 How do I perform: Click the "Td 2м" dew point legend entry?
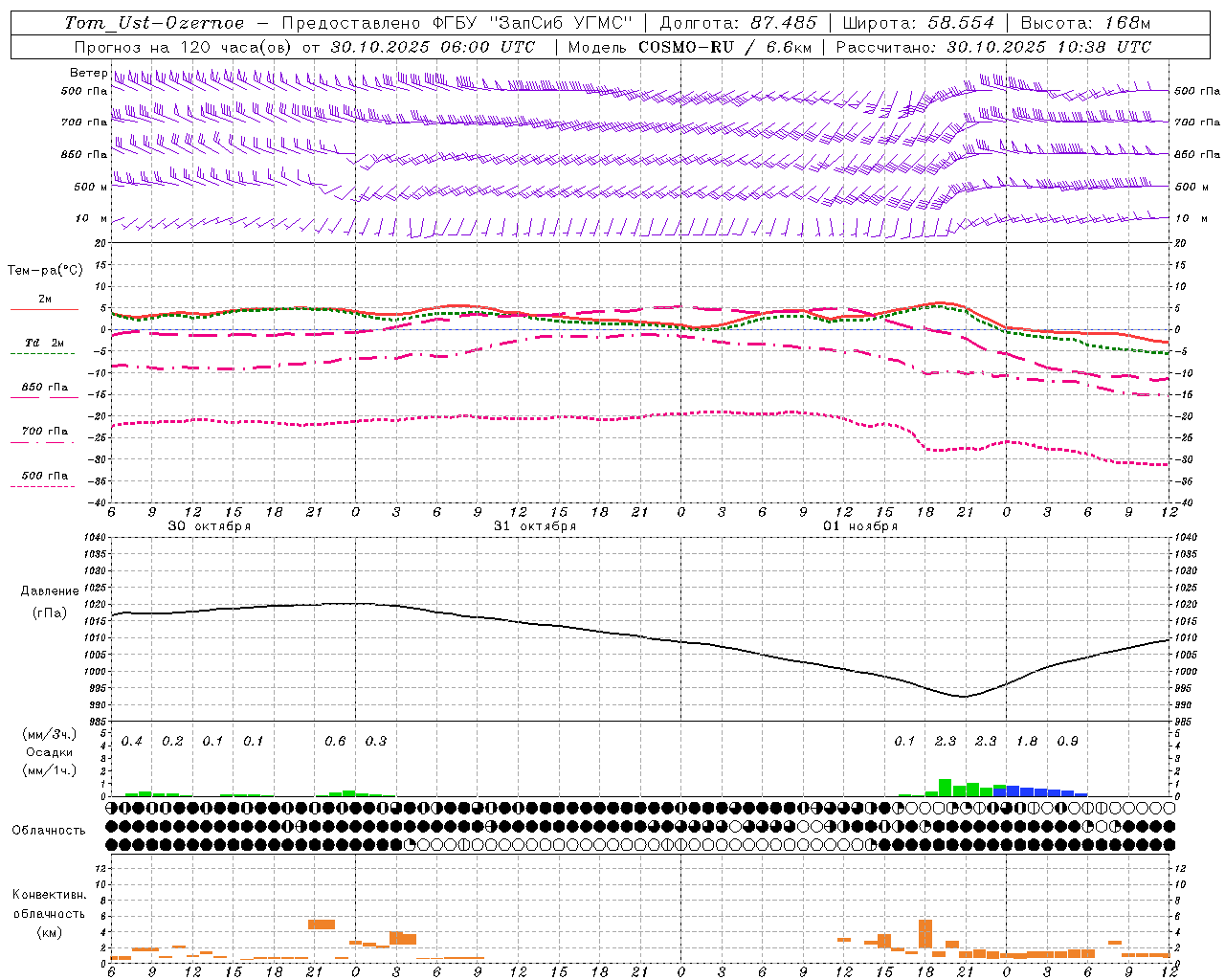(45, 343)
